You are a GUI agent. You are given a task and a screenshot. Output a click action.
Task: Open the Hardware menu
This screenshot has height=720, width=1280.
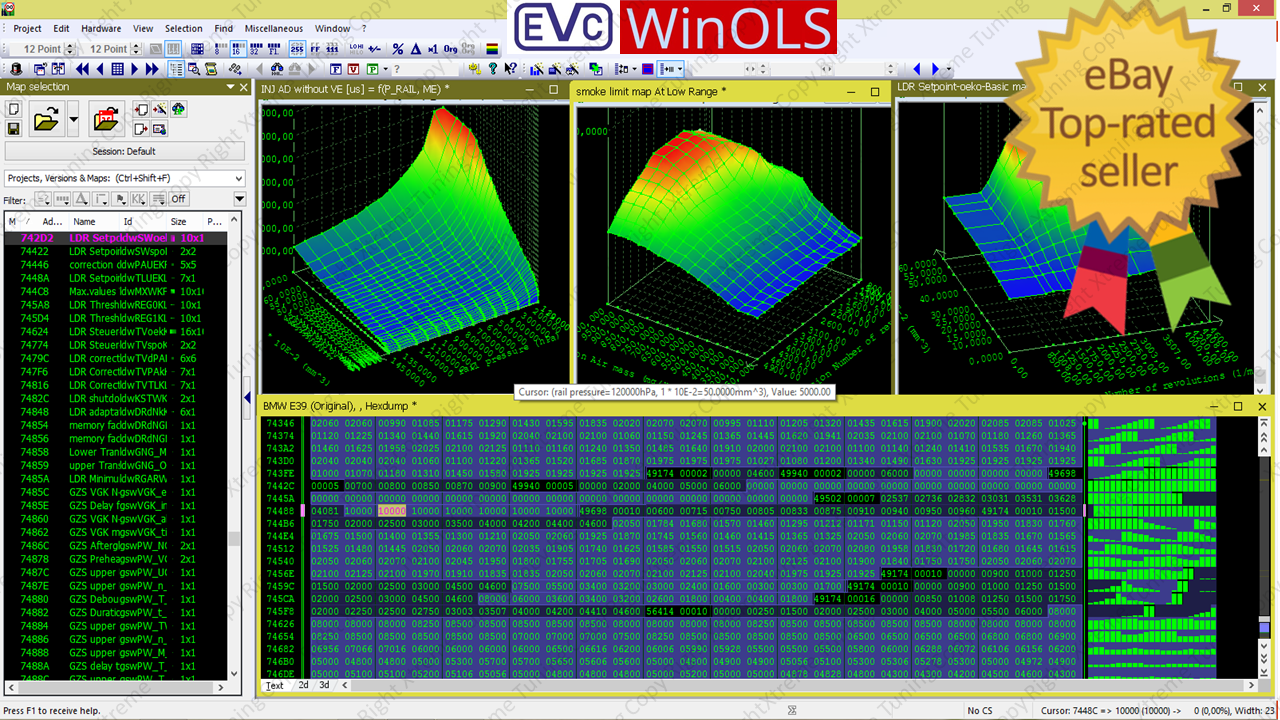101,29
